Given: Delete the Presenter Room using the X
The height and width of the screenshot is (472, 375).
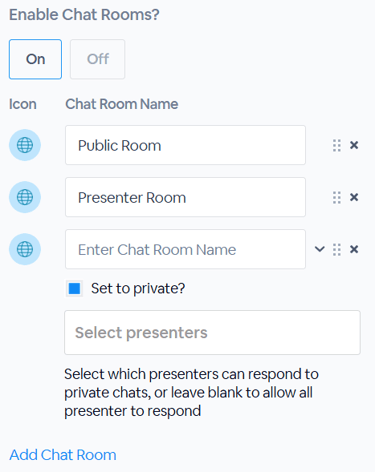Looking at the screenshot, I should 354,197.
